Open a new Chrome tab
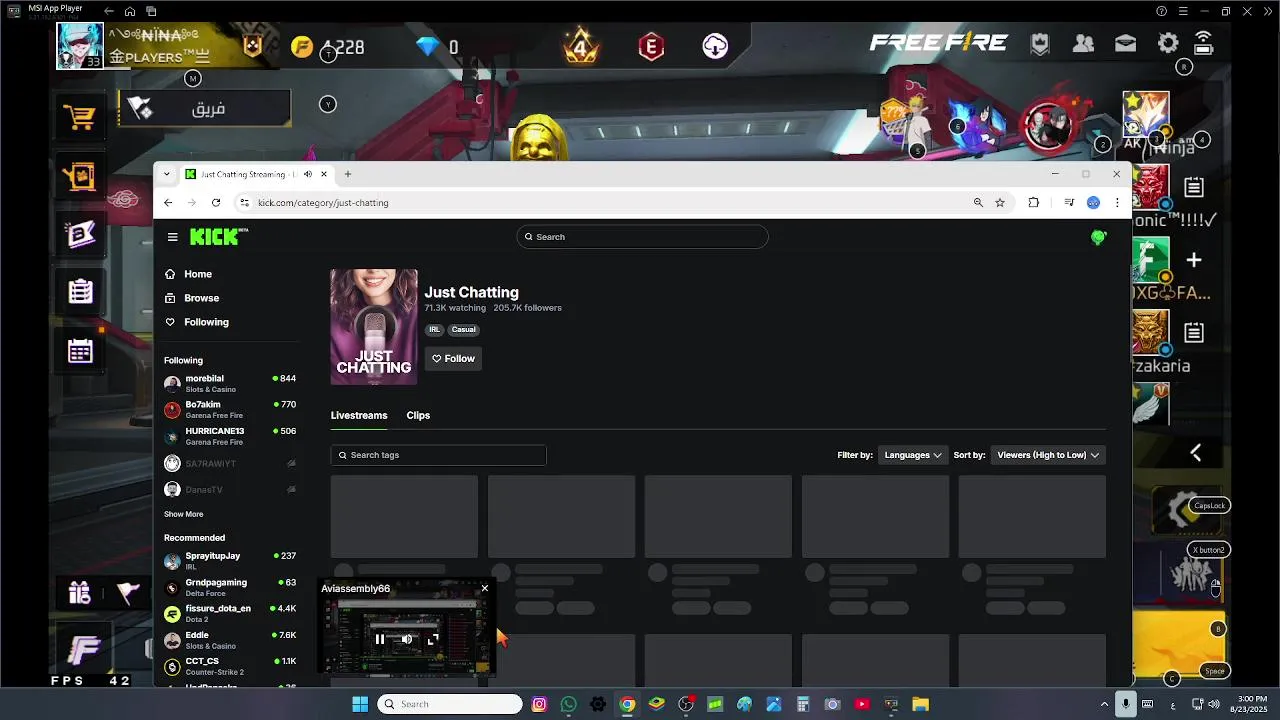 pyautogui.click(x=348, y=174)
